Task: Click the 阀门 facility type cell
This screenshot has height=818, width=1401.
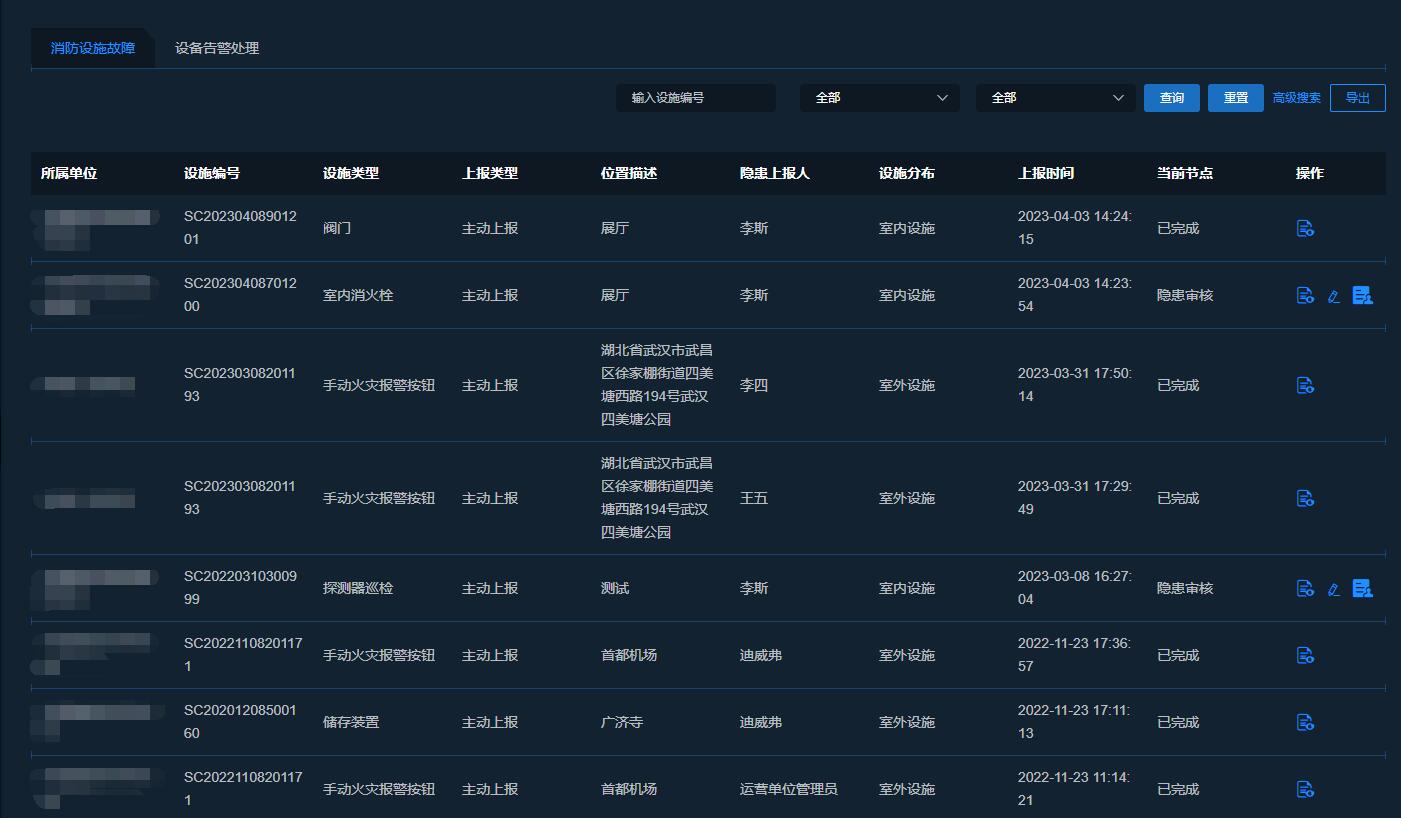Action: click(337, 228)
